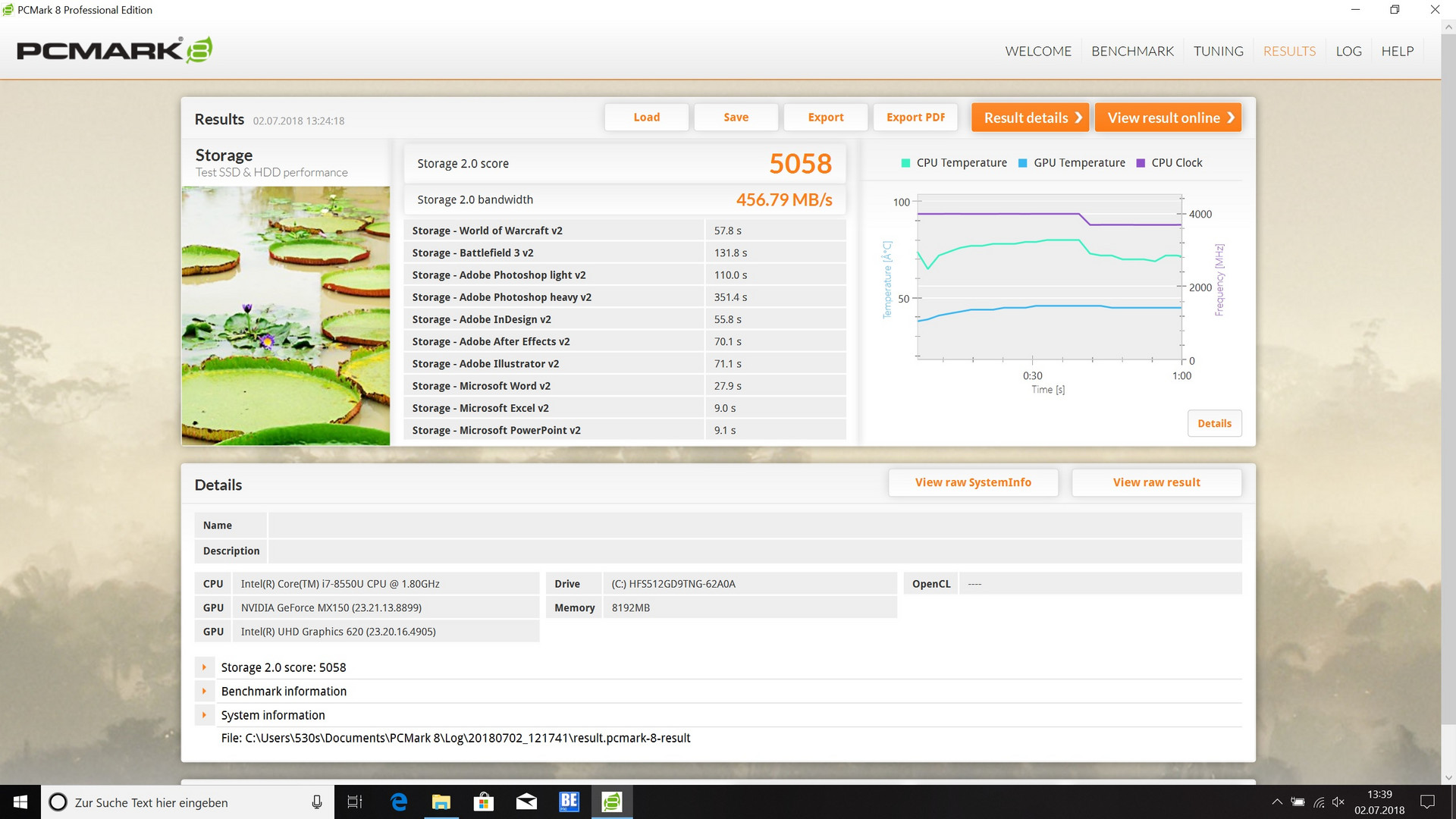The height and width of the screenshot is (819, 1456).
Task: Switch to the BENCHMARK tab
Action: [1132, 51]
